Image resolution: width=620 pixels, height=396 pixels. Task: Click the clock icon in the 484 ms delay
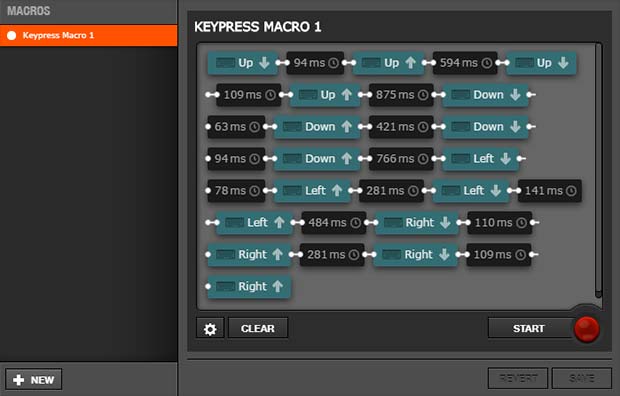[x=356, y=223]
